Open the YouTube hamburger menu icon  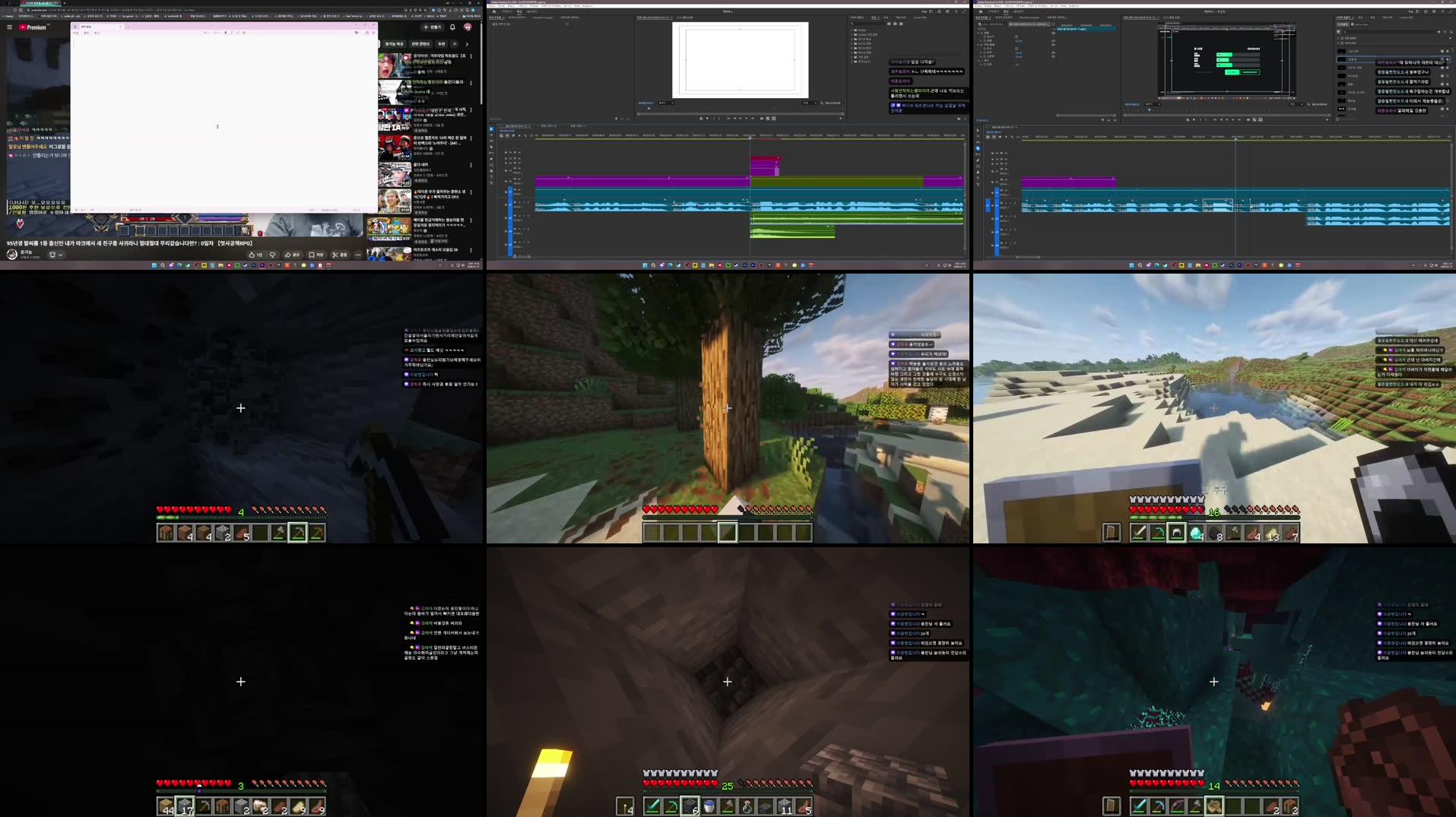click(x=9, y=27)
